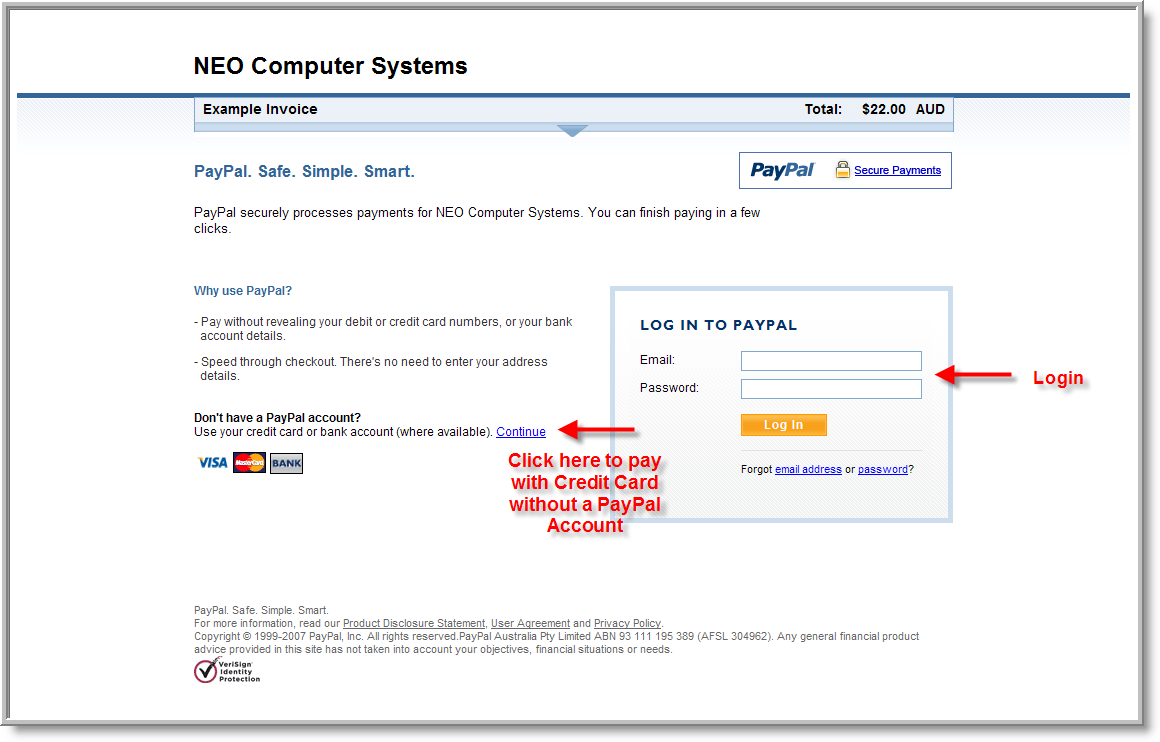This screenshot has width=1160, height=742.
Task: Click the Bank payment icon
Action: pyautogui.click(x=286, y=463)
